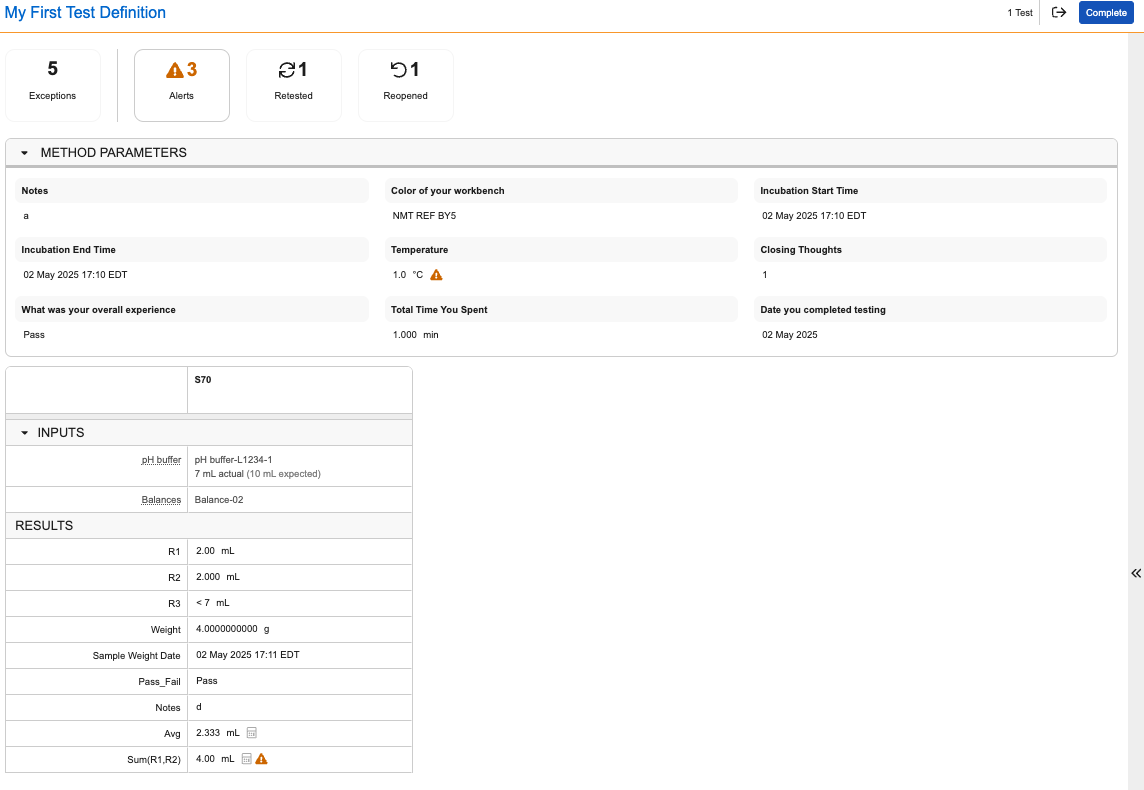Click the Sum(R1,R2) warning triangle icon
The image size is (1144, 790).
(261, 759)
